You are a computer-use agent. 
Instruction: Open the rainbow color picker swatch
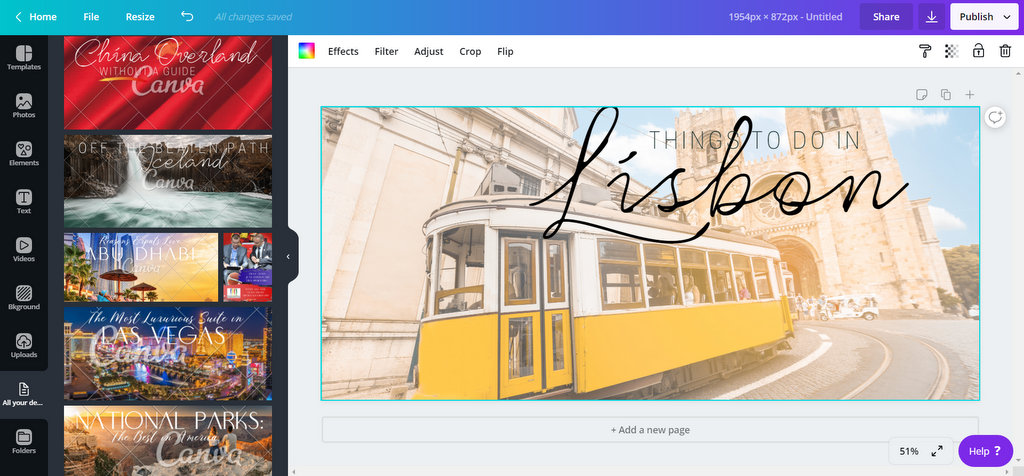click(x=307, y=51)
